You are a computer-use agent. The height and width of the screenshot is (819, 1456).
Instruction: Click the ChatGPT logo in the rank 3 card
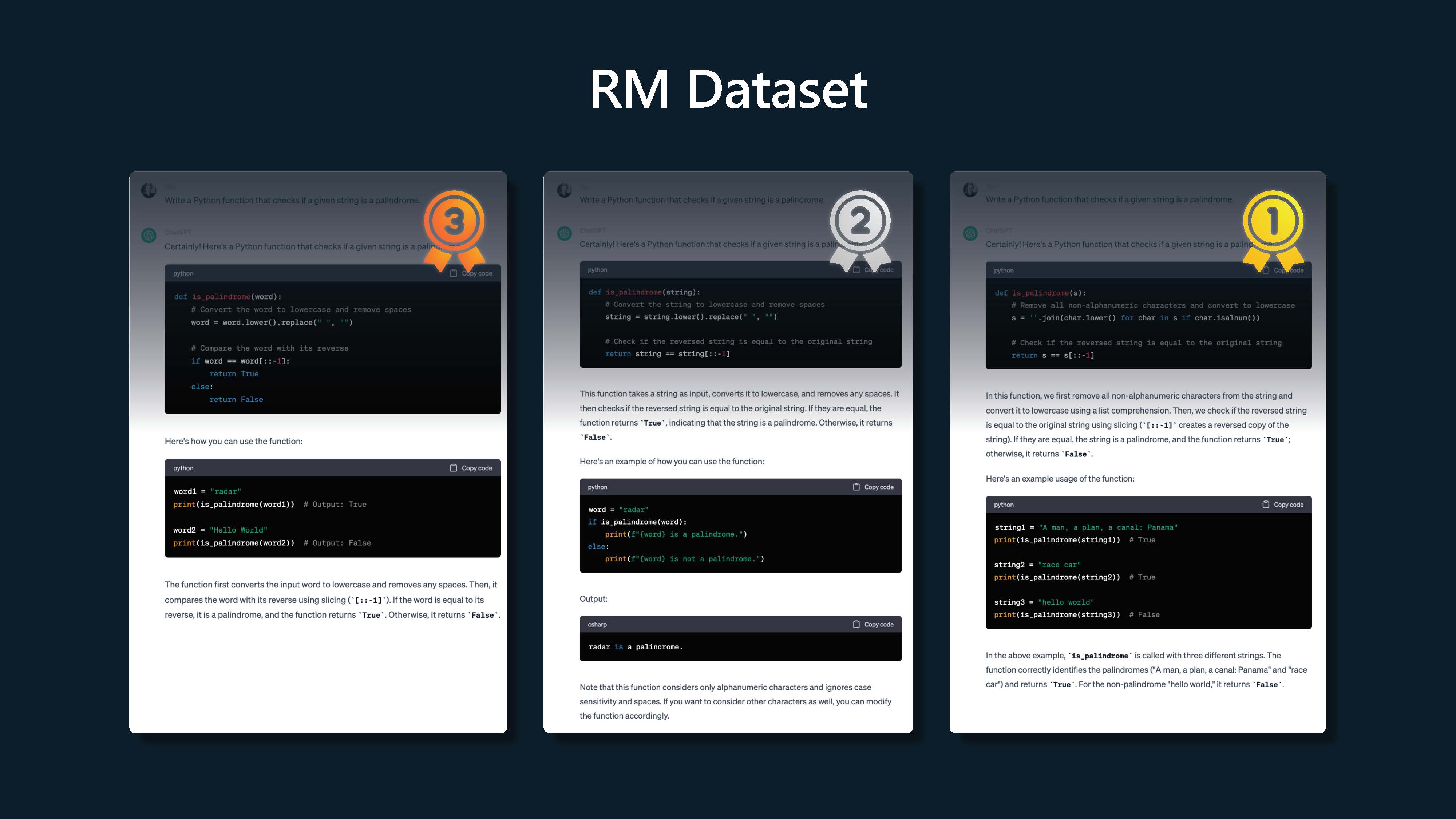pyautogui.click(x=149, y=235)
